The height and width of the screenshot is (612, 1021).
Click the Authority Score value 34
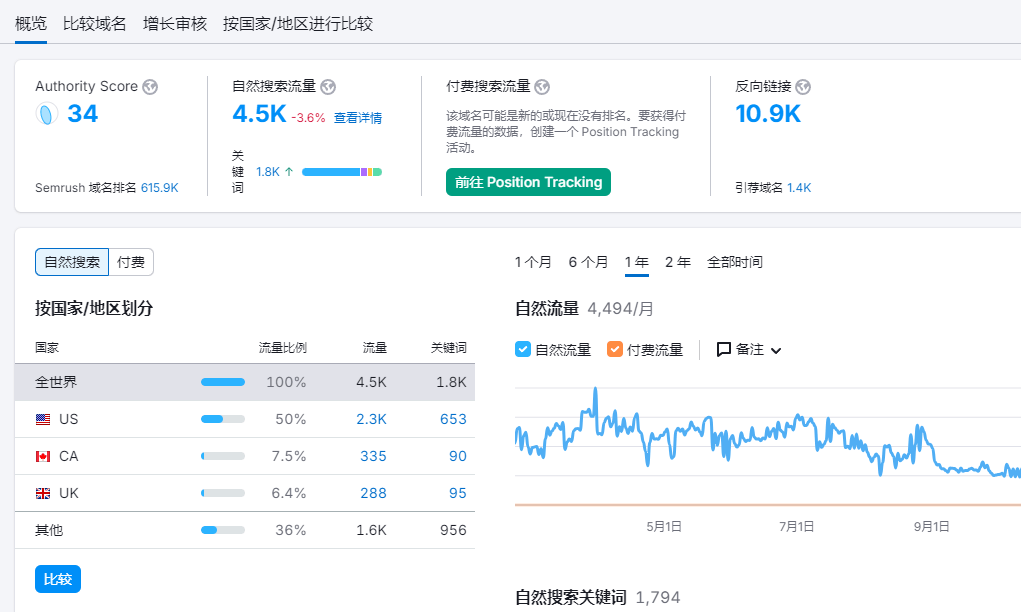click(83, 114)
